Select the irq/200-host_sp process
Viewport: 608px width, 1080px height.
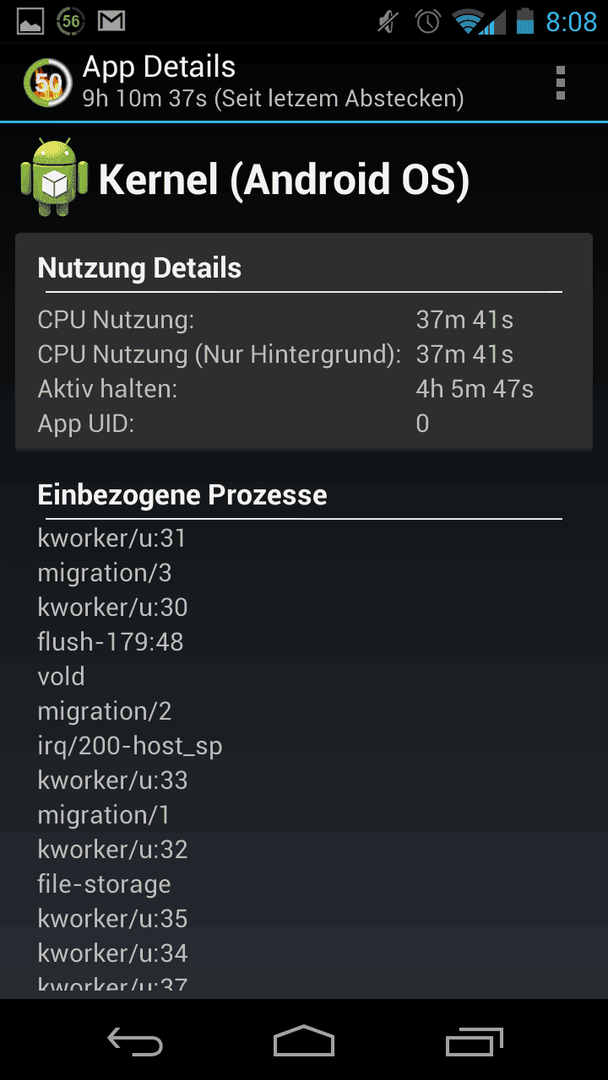(130, 746)
